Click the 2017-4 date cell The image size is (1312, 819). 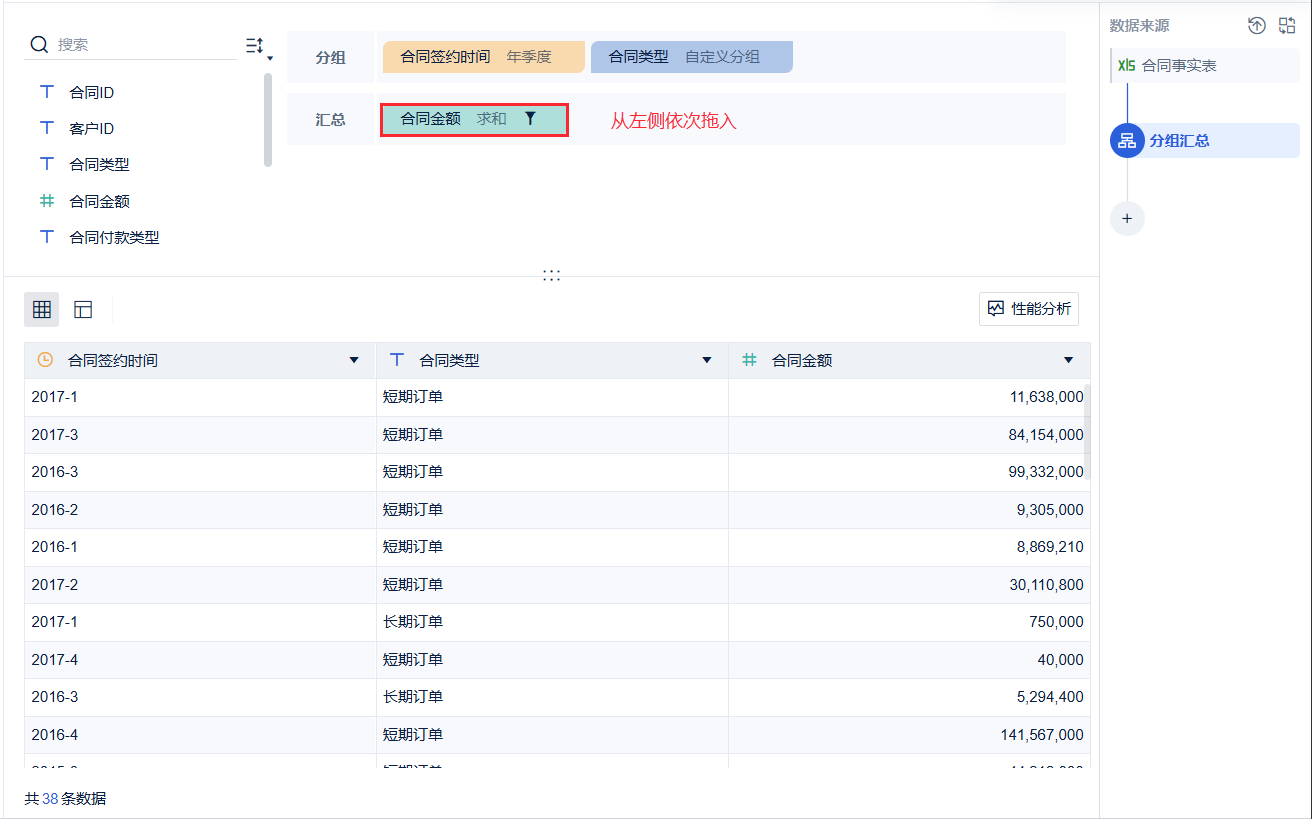click(x=200, y=660)
